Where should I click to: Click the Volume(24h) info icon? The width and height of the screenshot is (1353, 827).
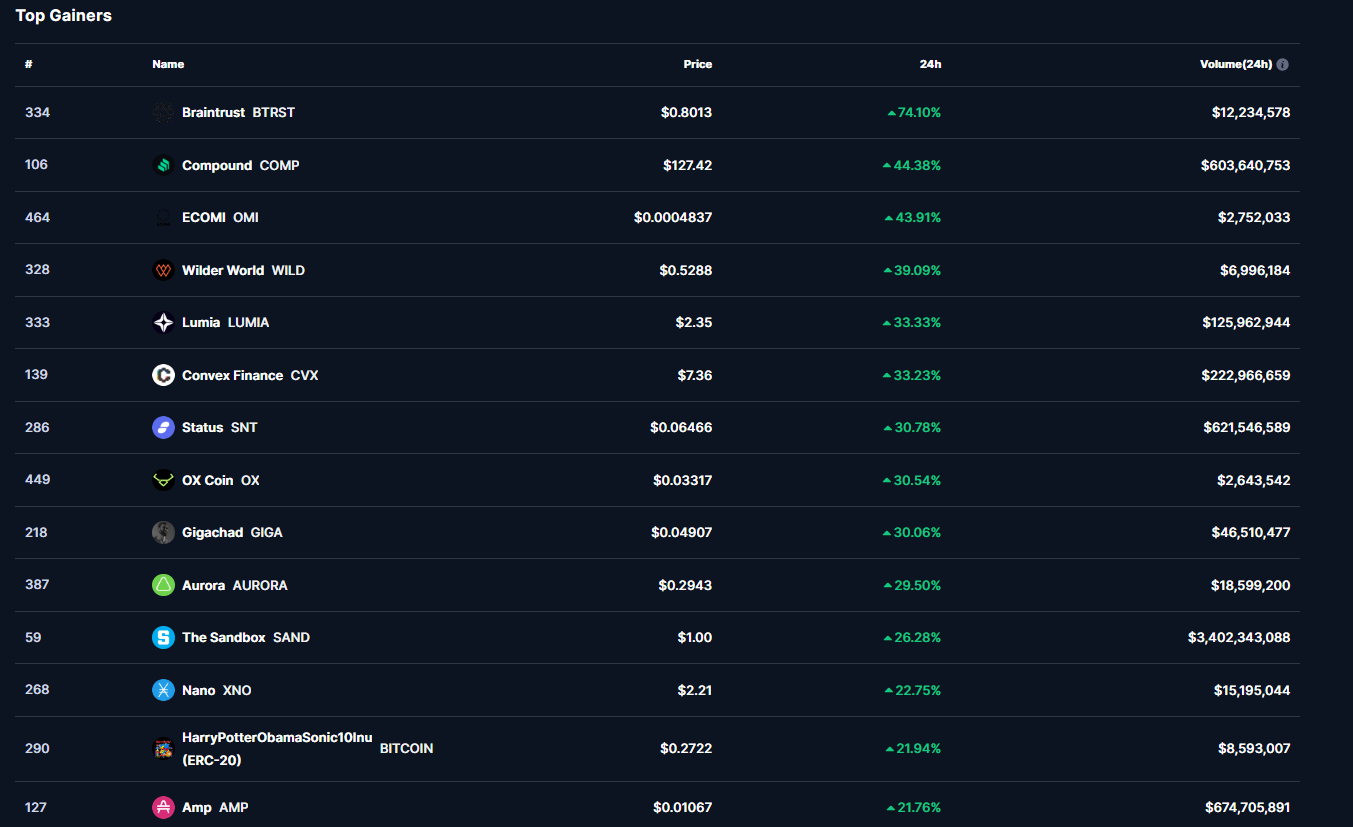click(x=1283, y=65)
